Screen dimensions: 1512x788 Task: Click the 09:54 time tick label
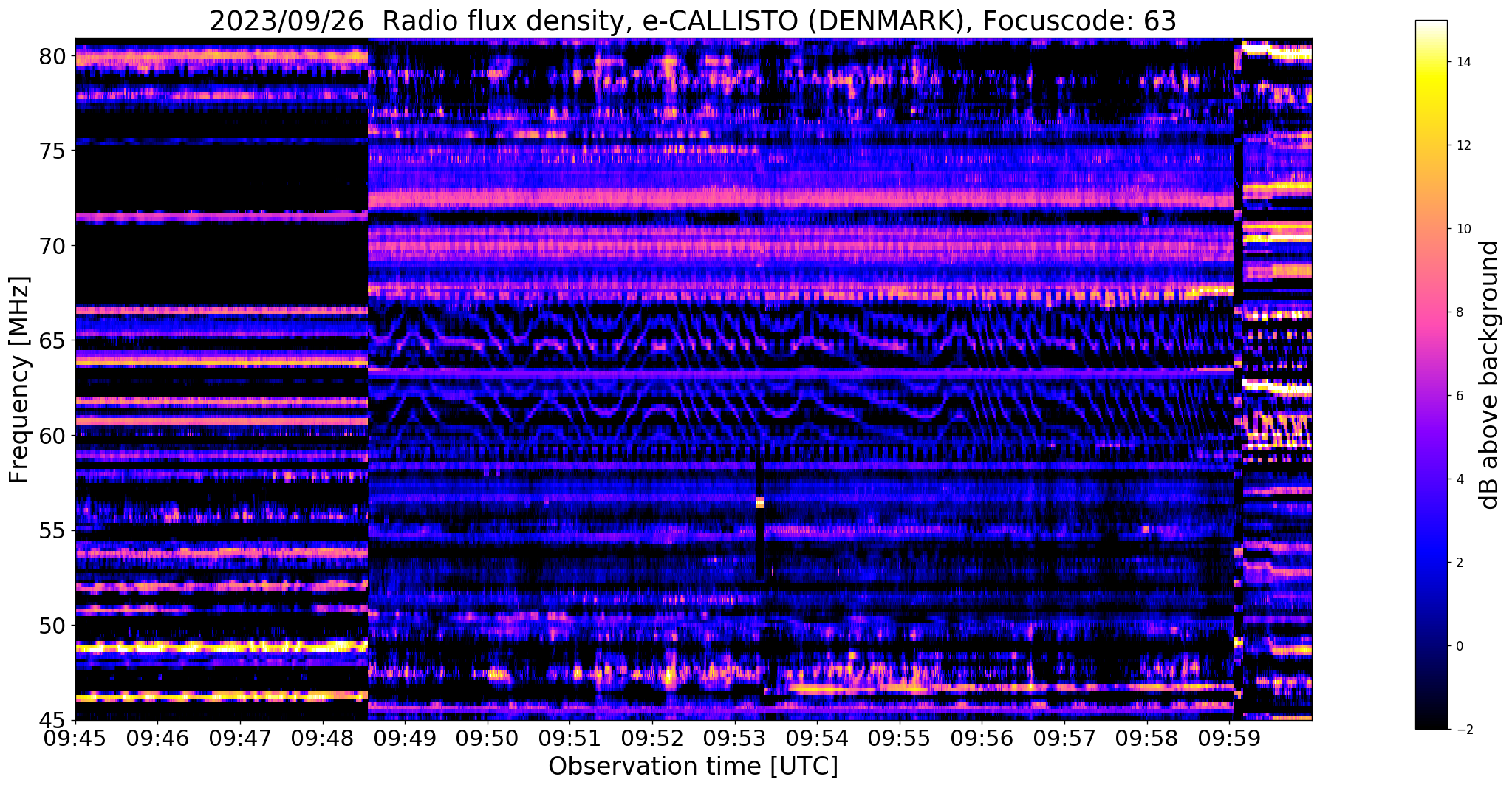(817, 738)
